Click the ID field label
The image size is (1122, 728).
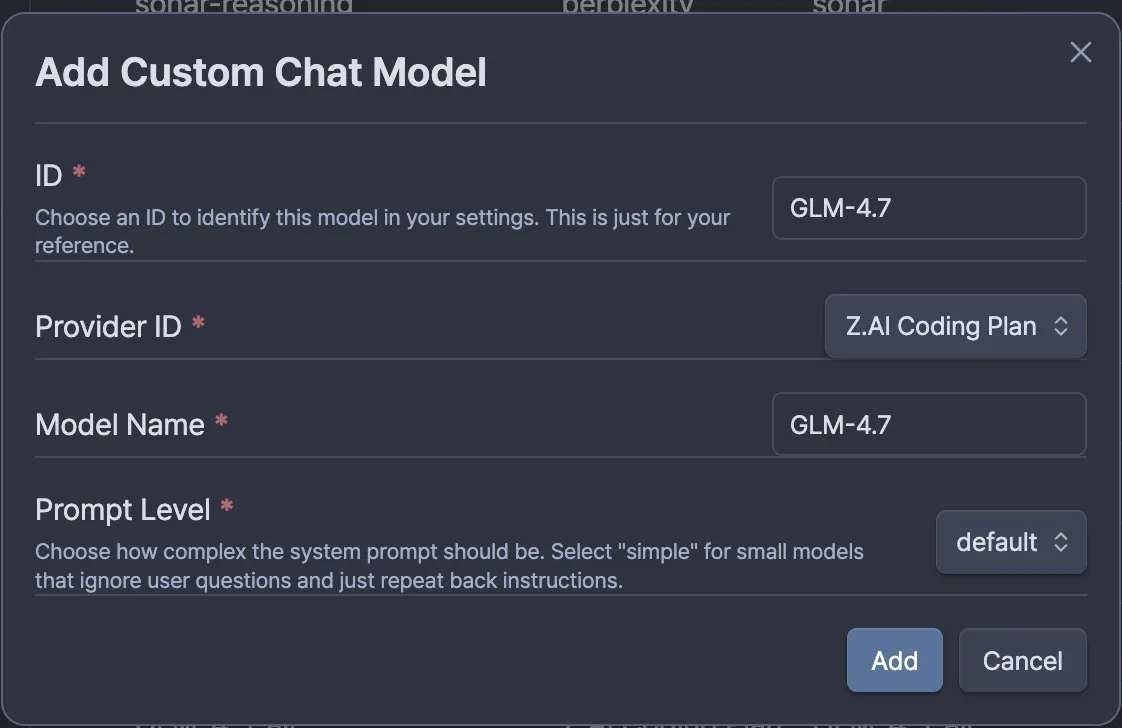49,176
